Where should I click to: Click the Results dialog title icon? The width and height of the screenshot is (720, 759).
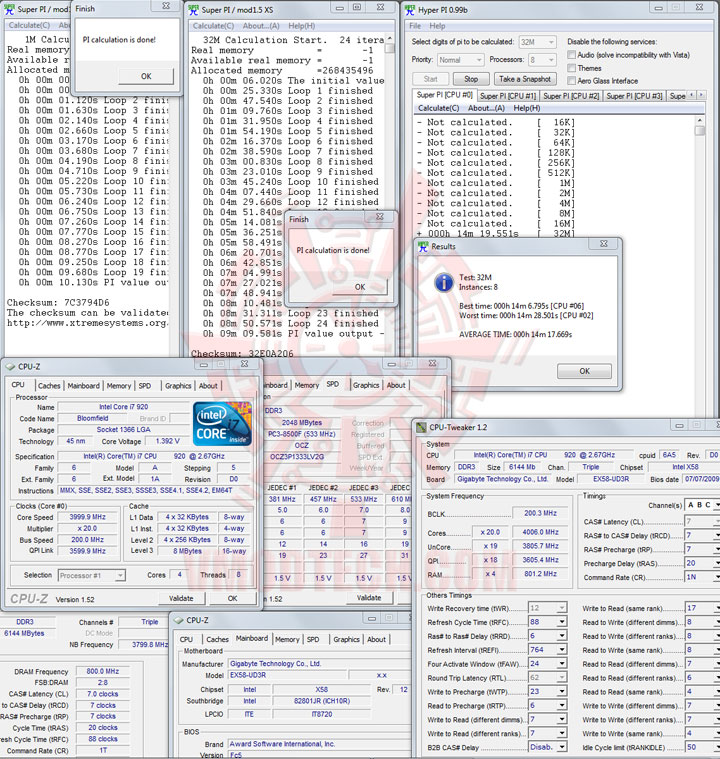(423, 246)
